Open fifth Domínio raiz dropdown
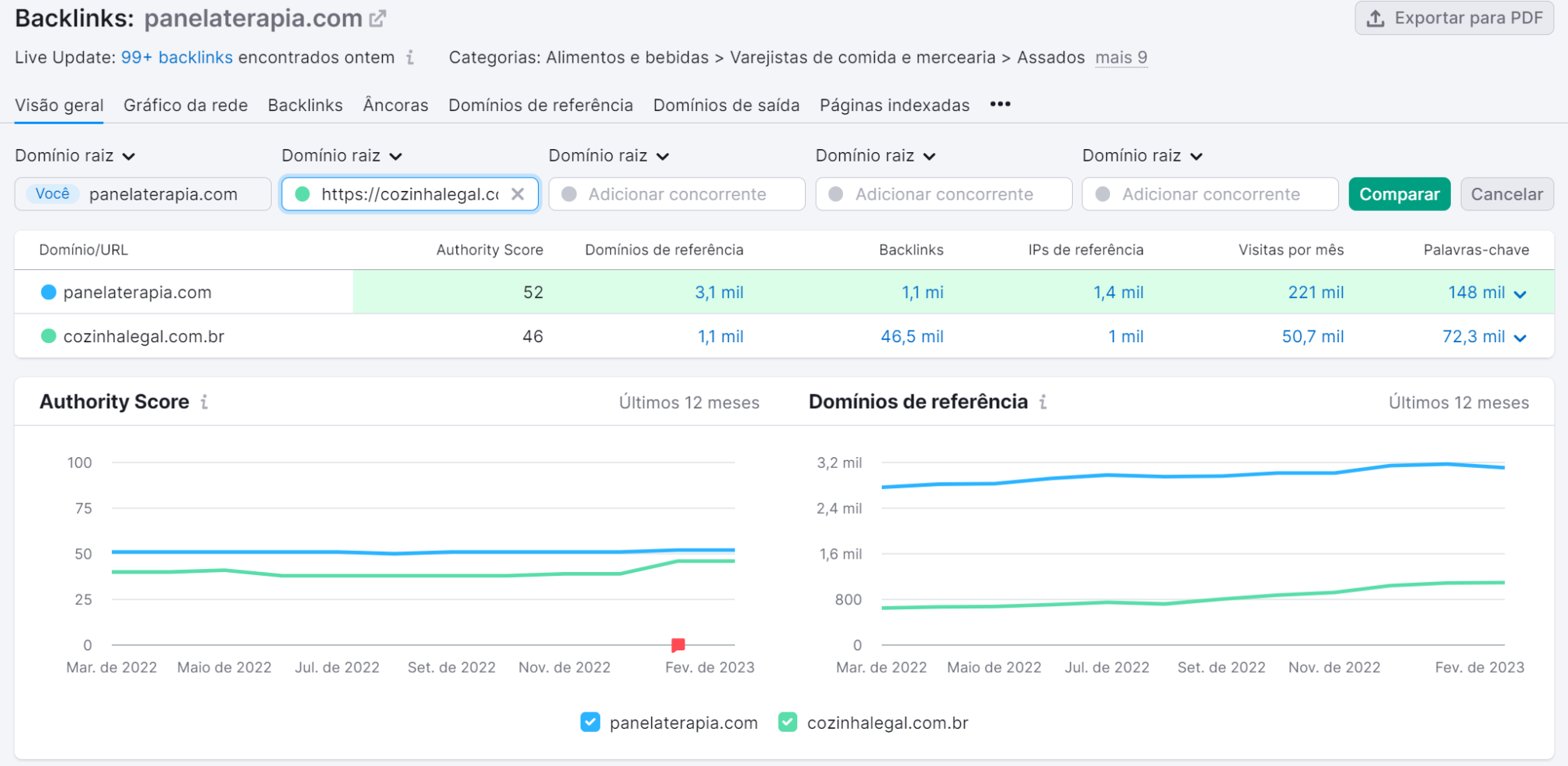The image size is (1568, 766). (x=1143, y=156)
